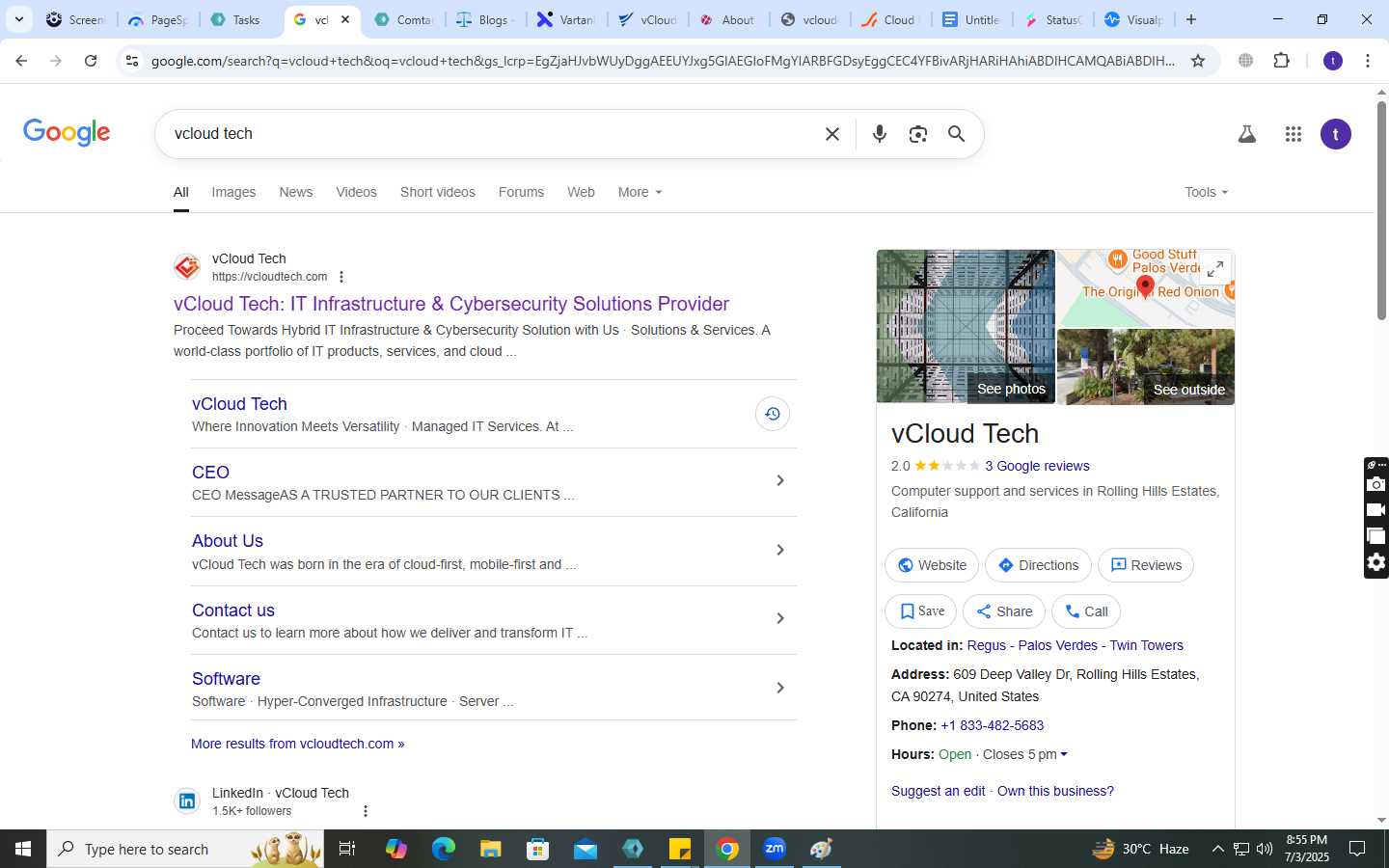View site information icon in address bar

click(x=132, y=61)
